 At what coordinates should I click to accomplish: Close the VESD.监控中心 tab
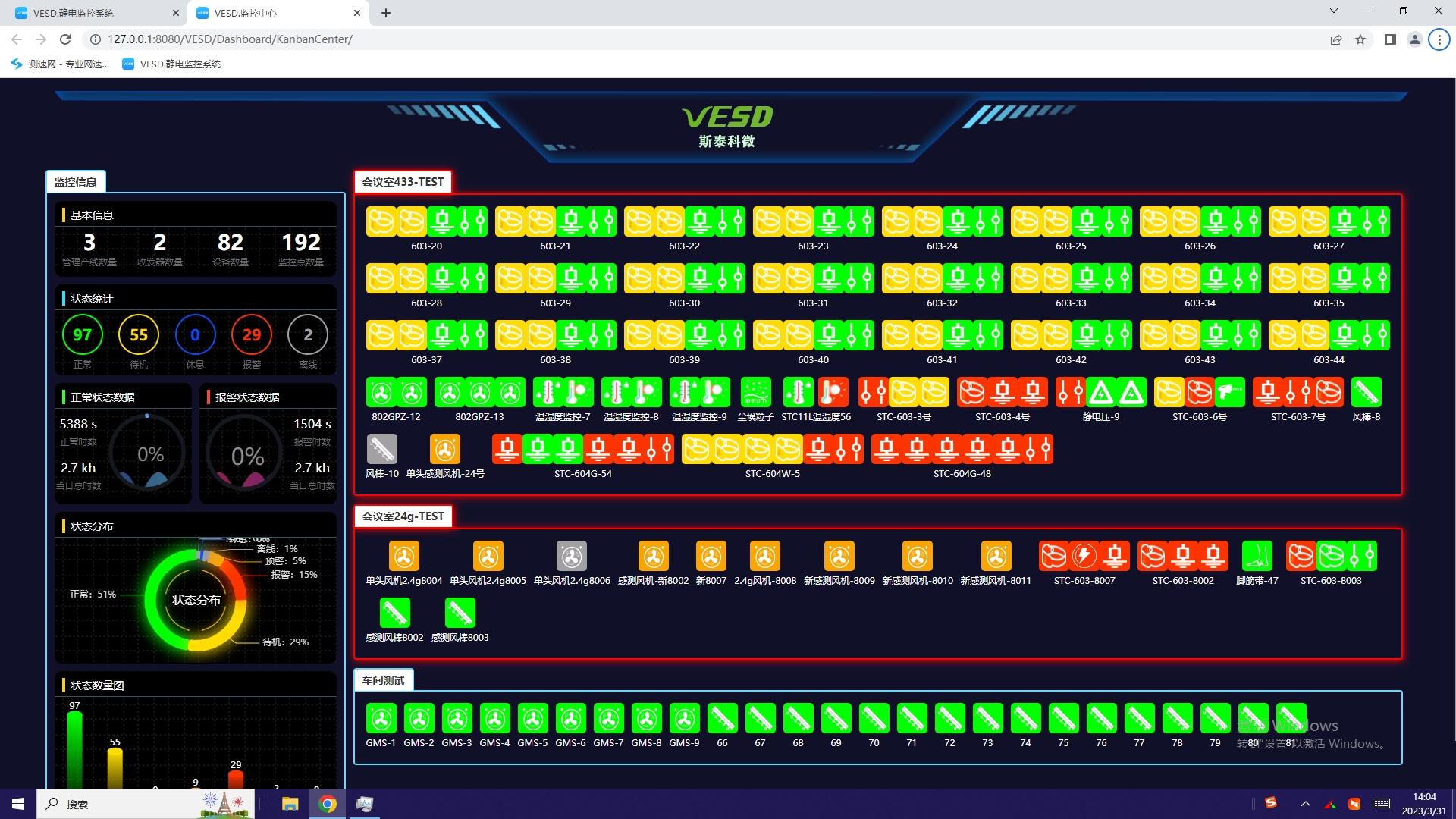pos(357,13)
